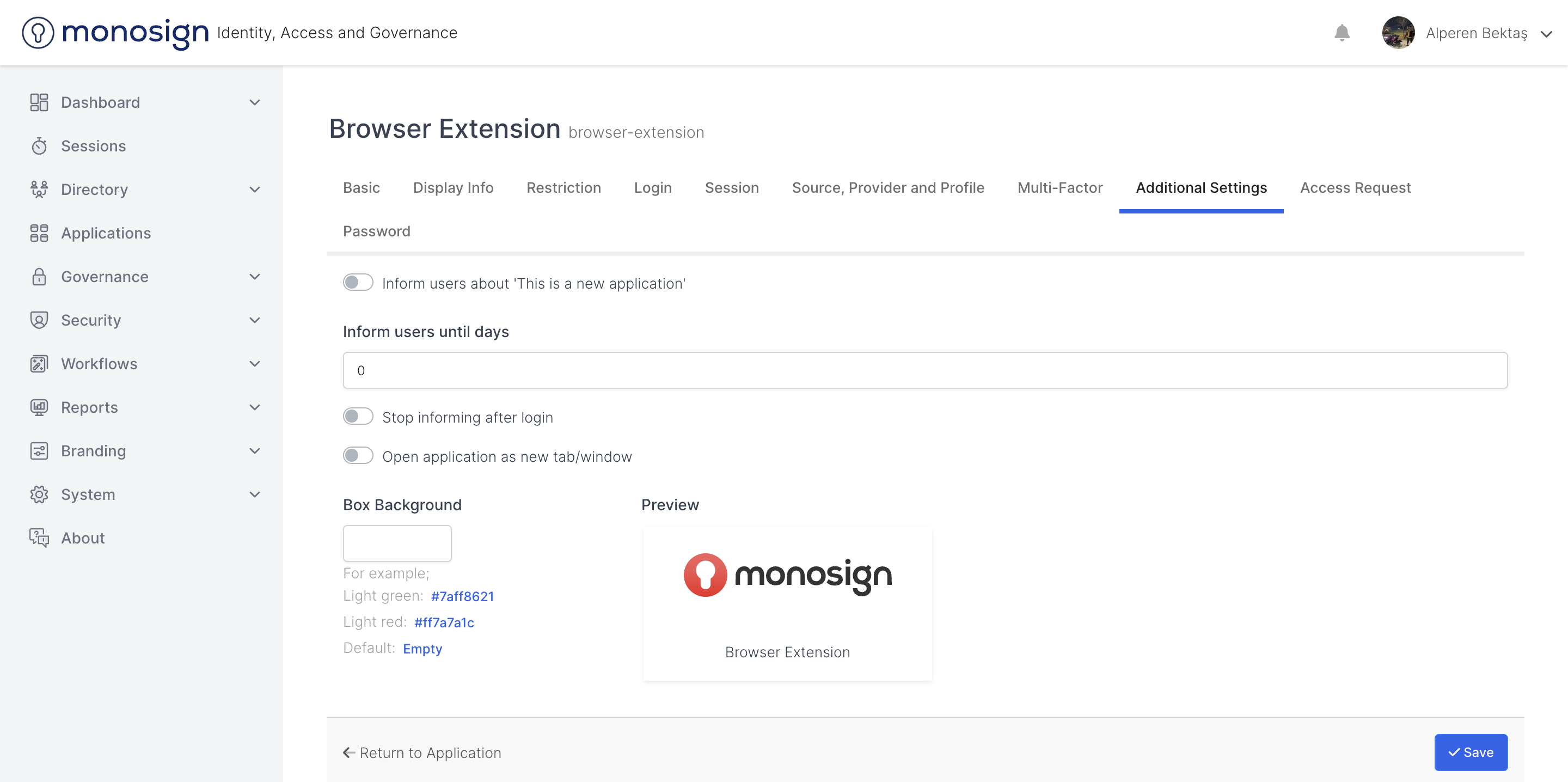Viewport: 1568px width, 782px height.
Task: Click the Applications grid icon
Action: 39,233
